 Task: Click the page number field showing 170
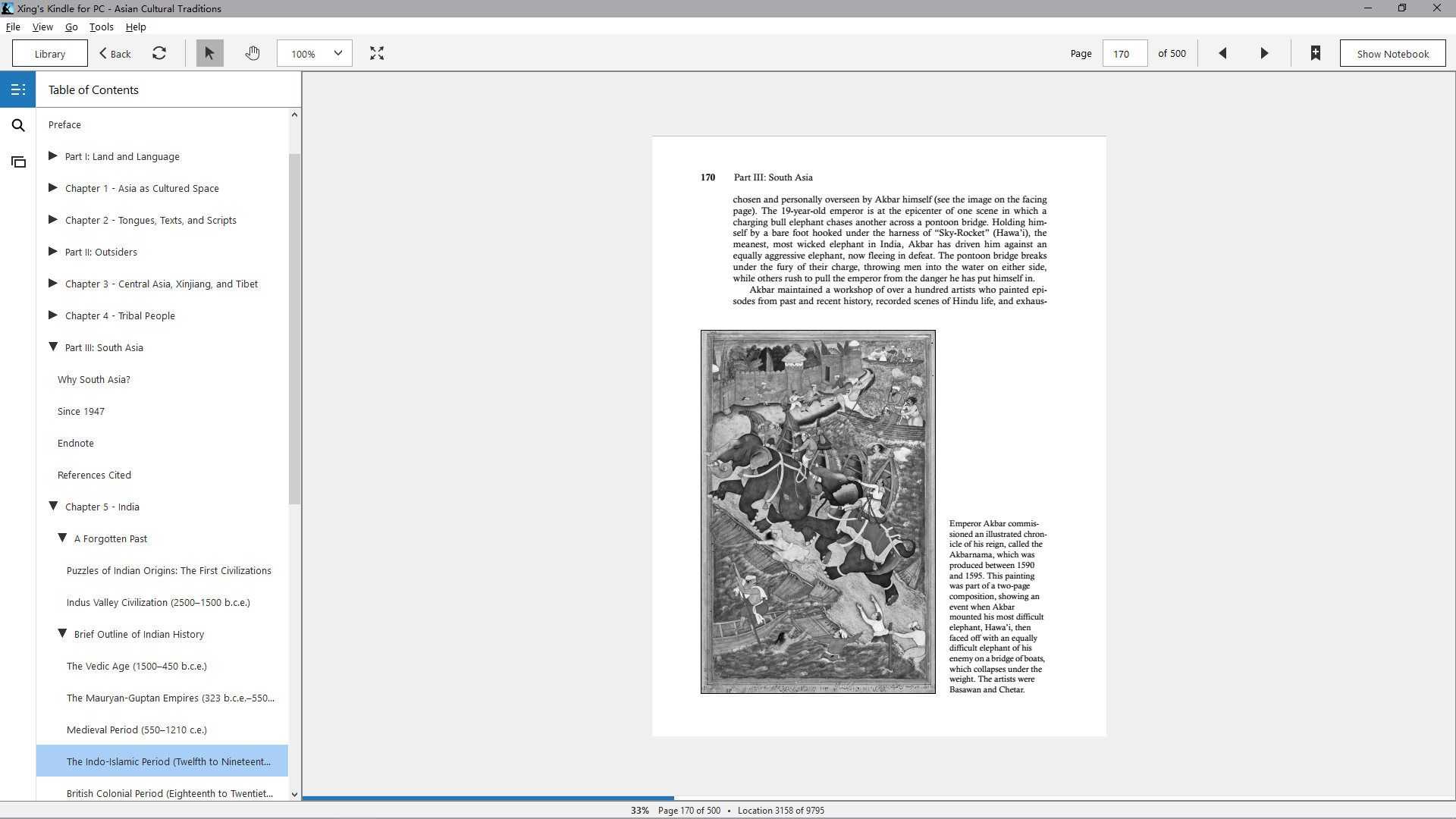(x=1125, y=54)
